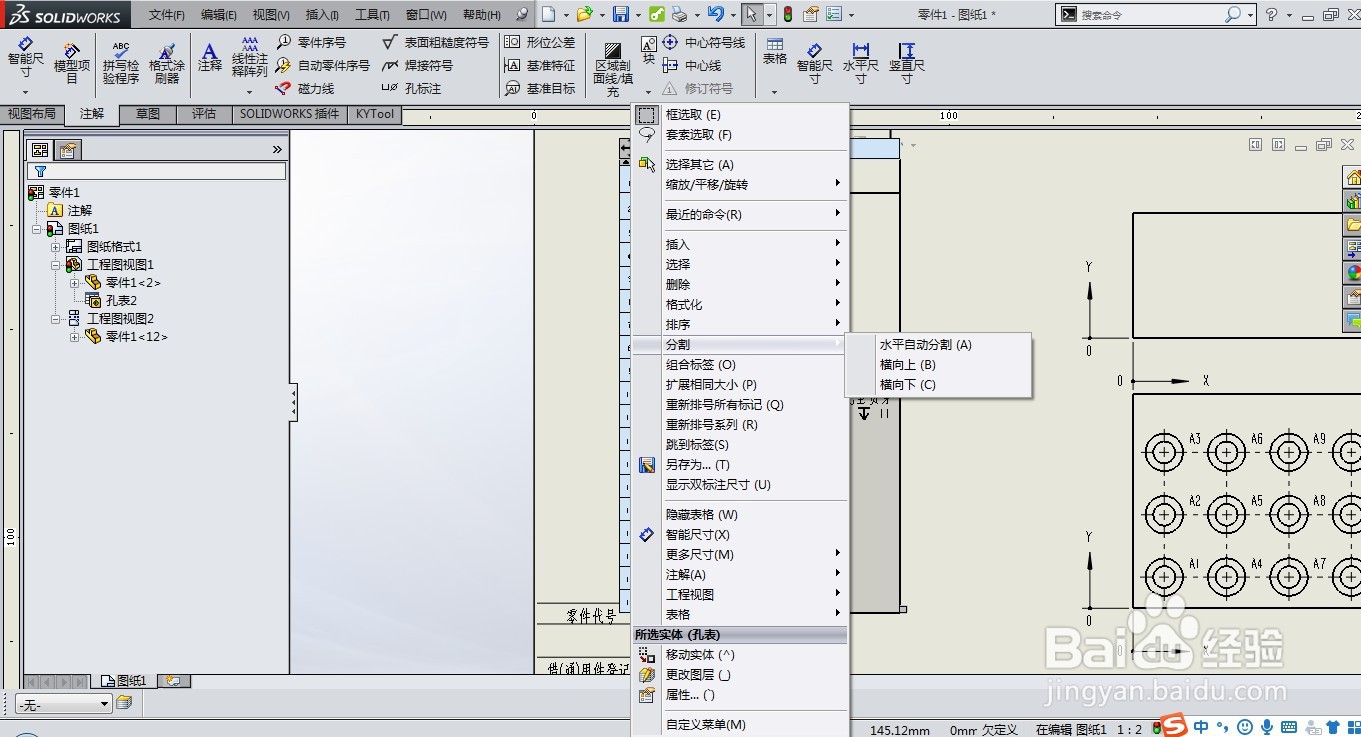Click the Undo arrow icon
Screen dimensions: 1361x737
click(x=714, y=14)
